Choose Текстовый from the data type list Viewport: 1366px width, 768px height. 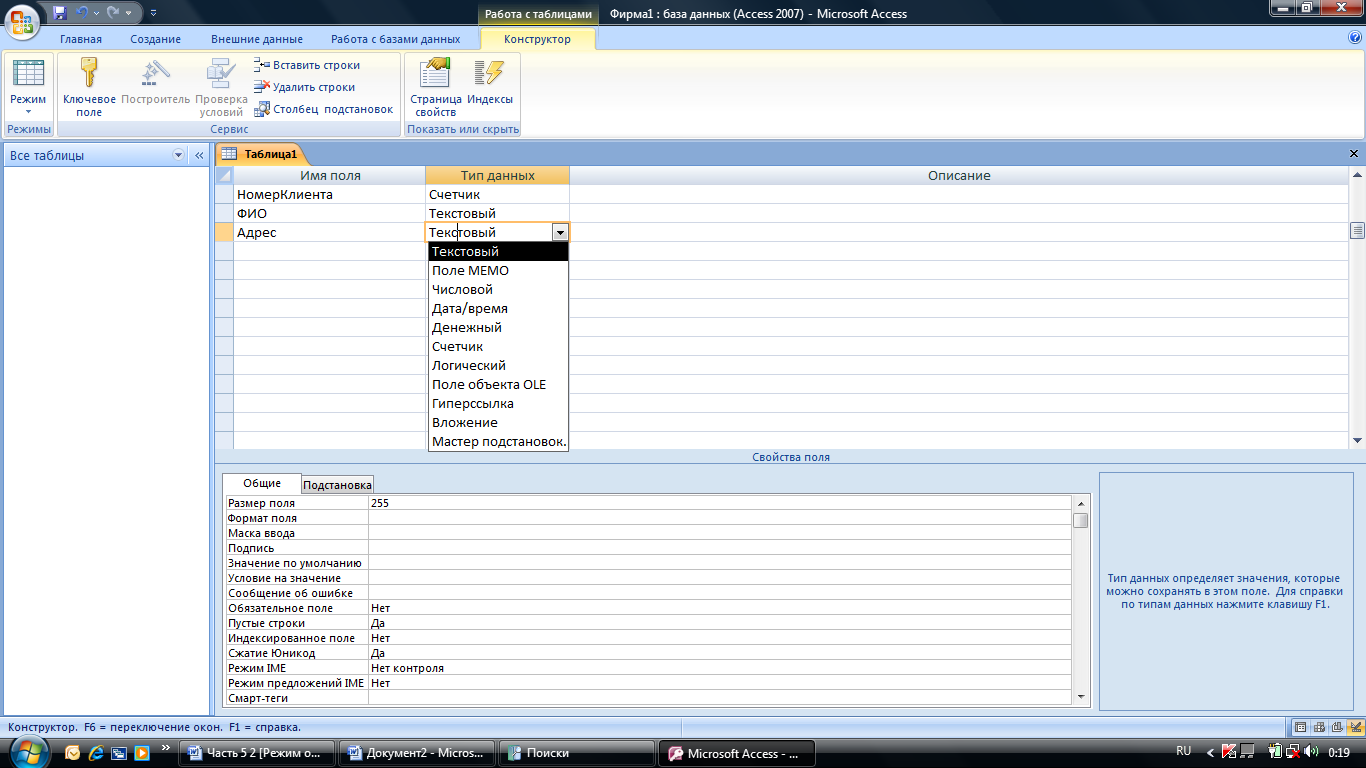(x=498, y=251)
